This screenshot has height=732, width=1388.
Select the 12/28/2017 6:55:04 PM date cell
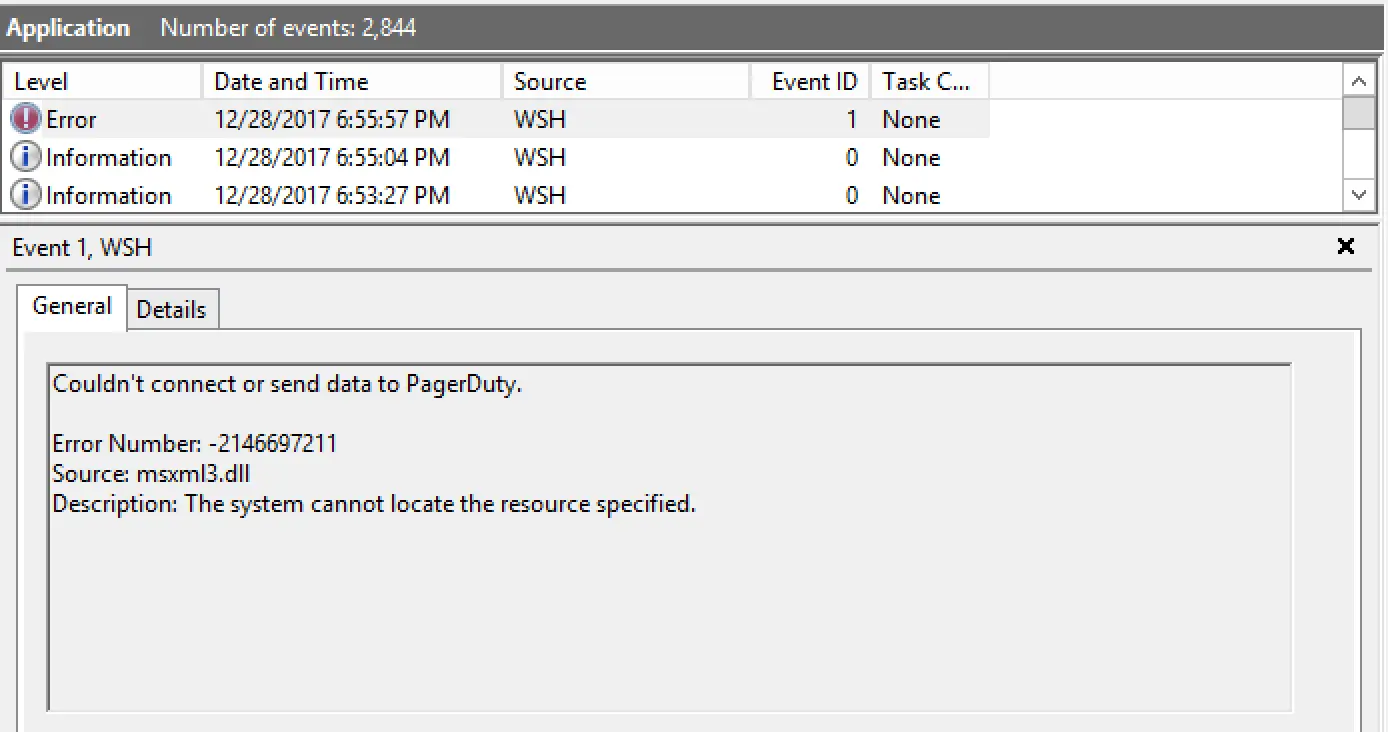pos(332,157)
